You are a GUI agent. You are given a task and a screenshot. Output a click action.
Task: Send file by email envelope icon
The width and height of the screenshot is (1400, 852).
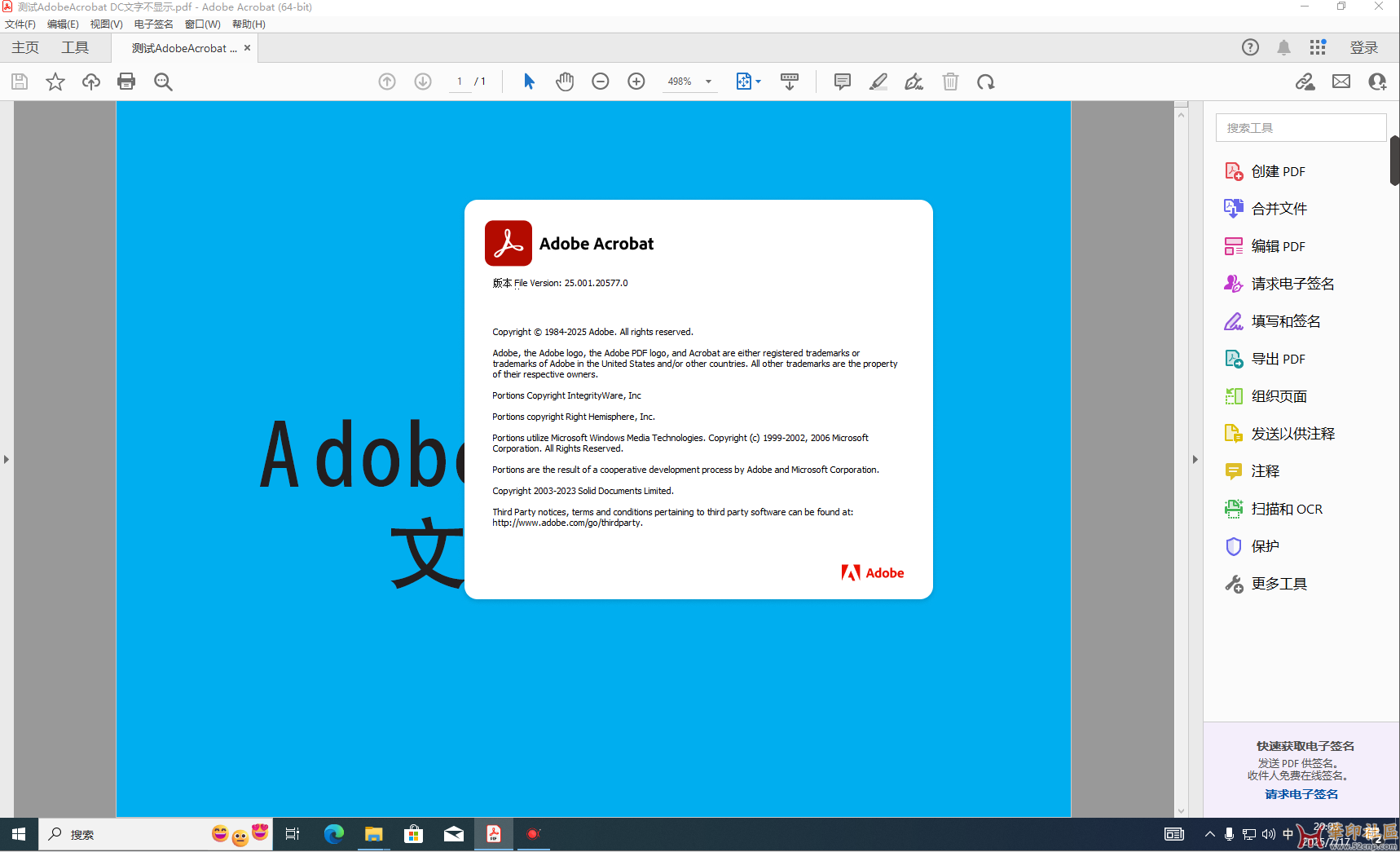coord(1341,82)
